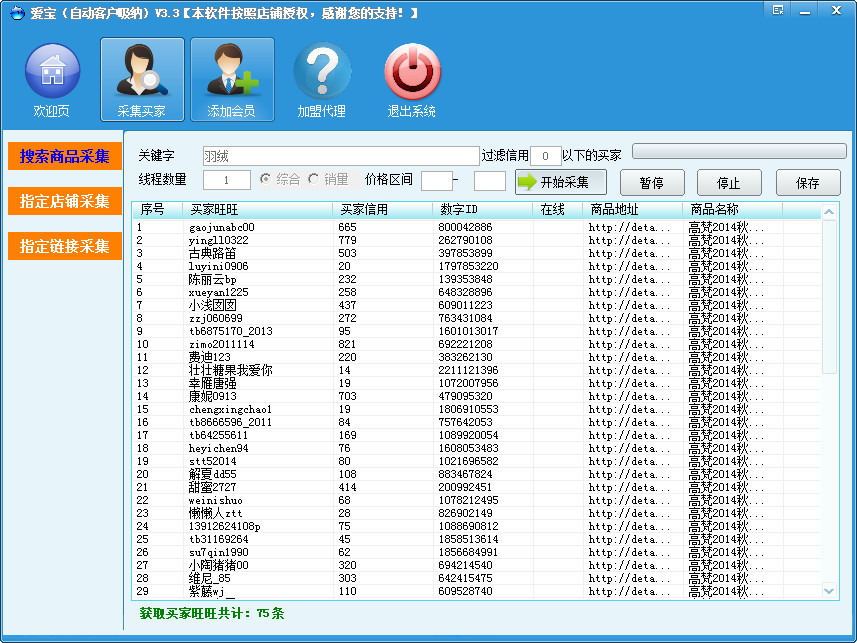The height and width of the screenshot is (643, 857).
Task: Click the 线程数量 input field
Action: coord(227,180)
